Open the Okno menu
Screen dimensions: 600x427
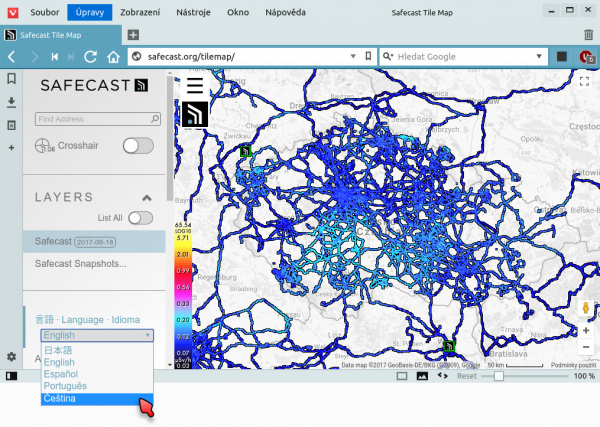(238, 13)
